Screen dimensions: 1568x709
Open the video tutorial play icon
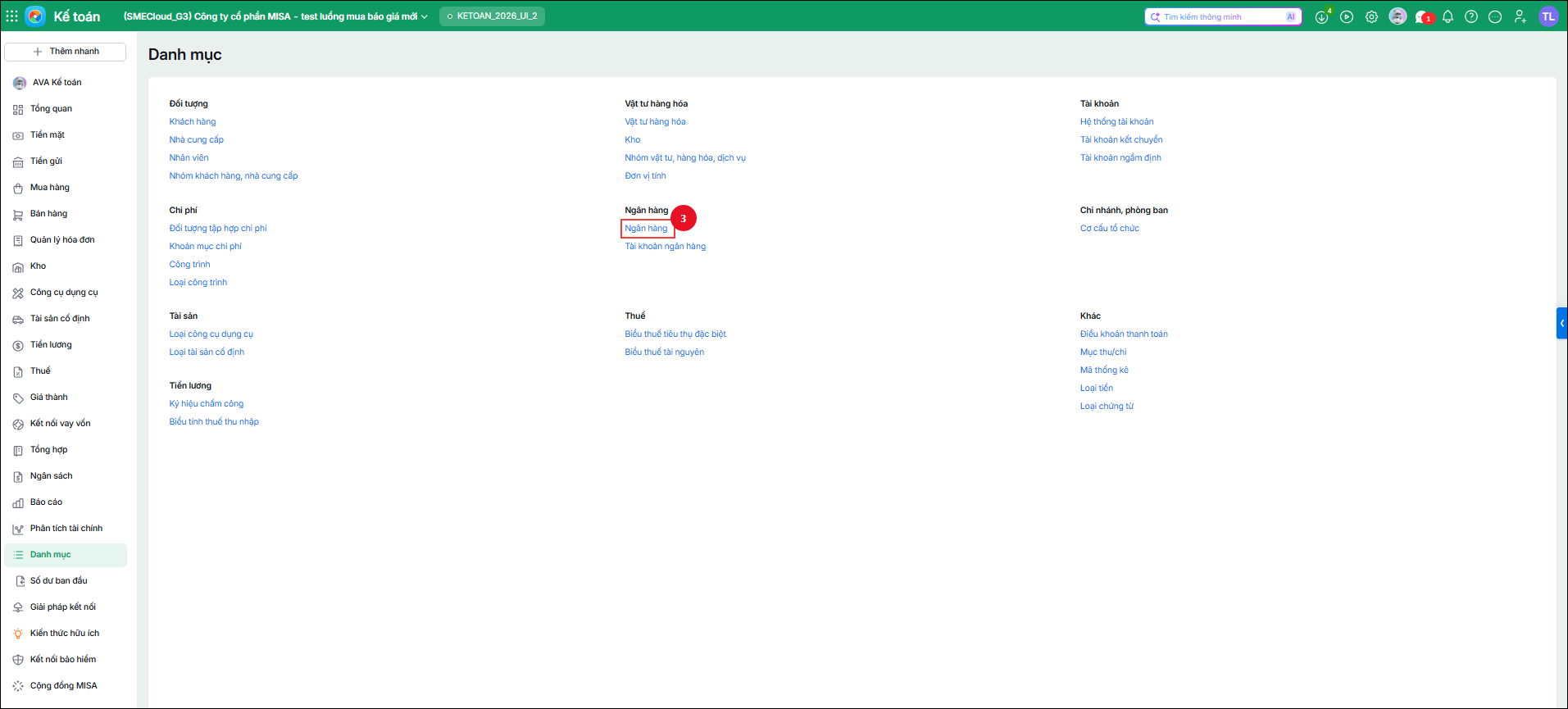click(x=1347, y=16)
